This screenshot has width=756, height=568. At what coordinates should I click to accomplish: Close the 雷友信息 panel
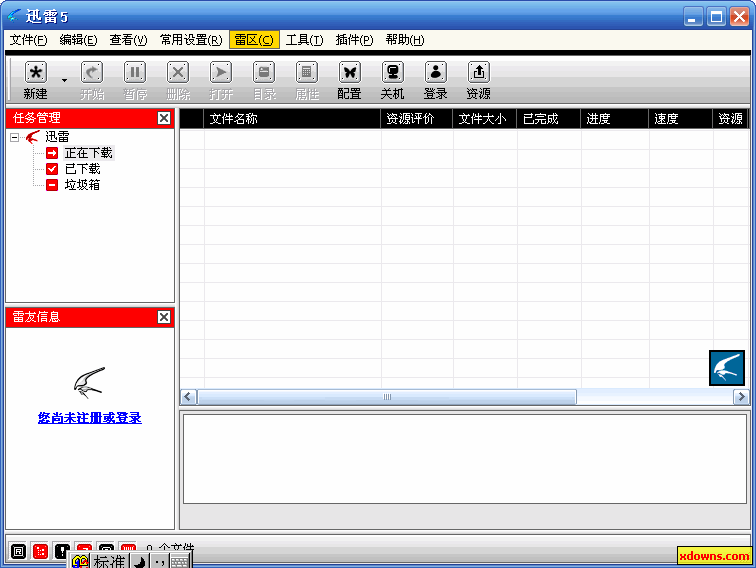(x=164, y=317)
